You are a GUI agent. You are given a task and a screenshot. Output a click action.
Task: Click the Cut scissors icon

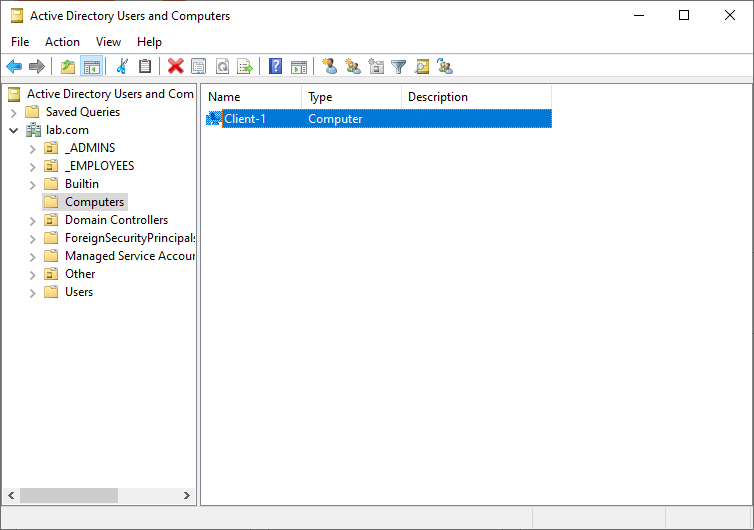[122, 66]
